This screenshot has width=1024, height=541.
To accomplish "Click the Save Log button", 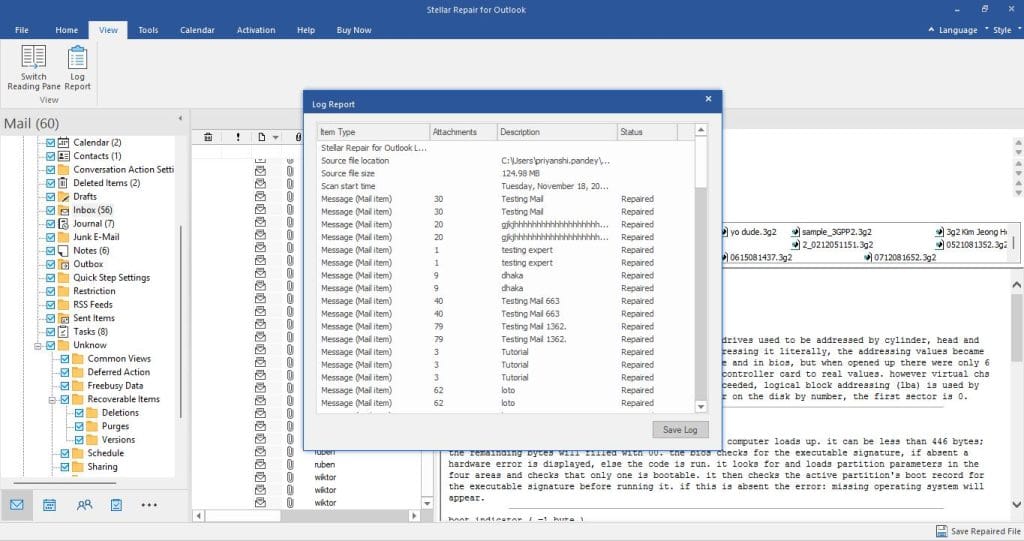I will [680, 429].
